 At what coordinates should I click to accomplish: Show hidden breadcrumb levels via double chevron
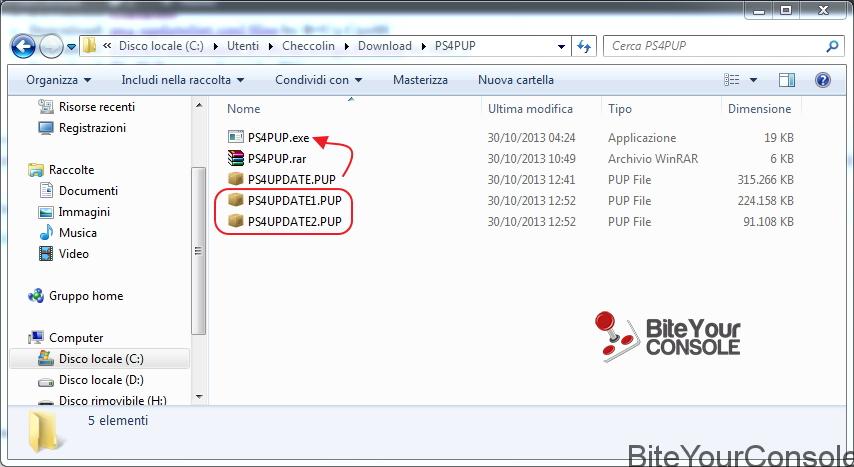click(x=107, y=46)
